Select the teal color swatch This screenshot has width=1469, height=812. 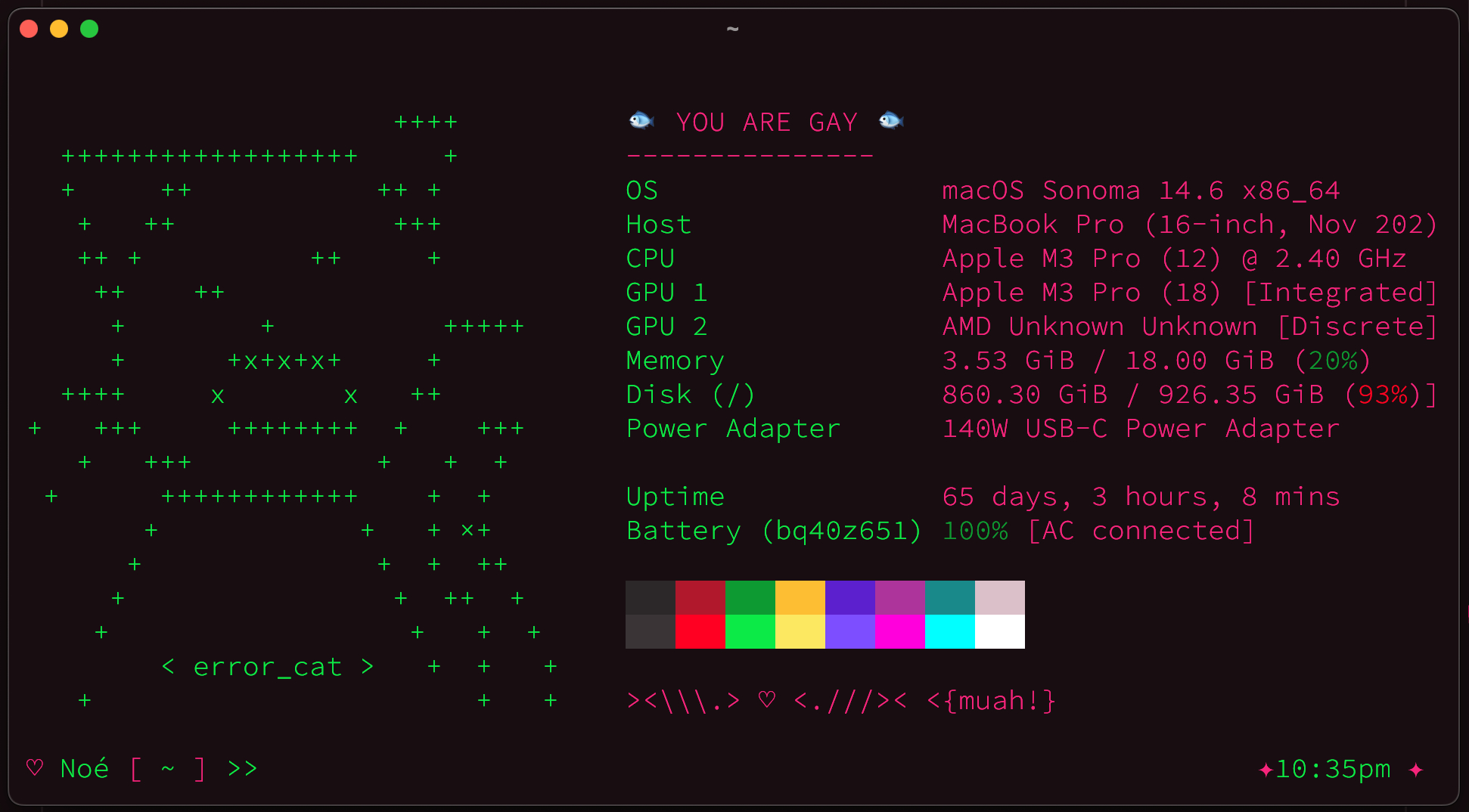(x=949, y=597)
